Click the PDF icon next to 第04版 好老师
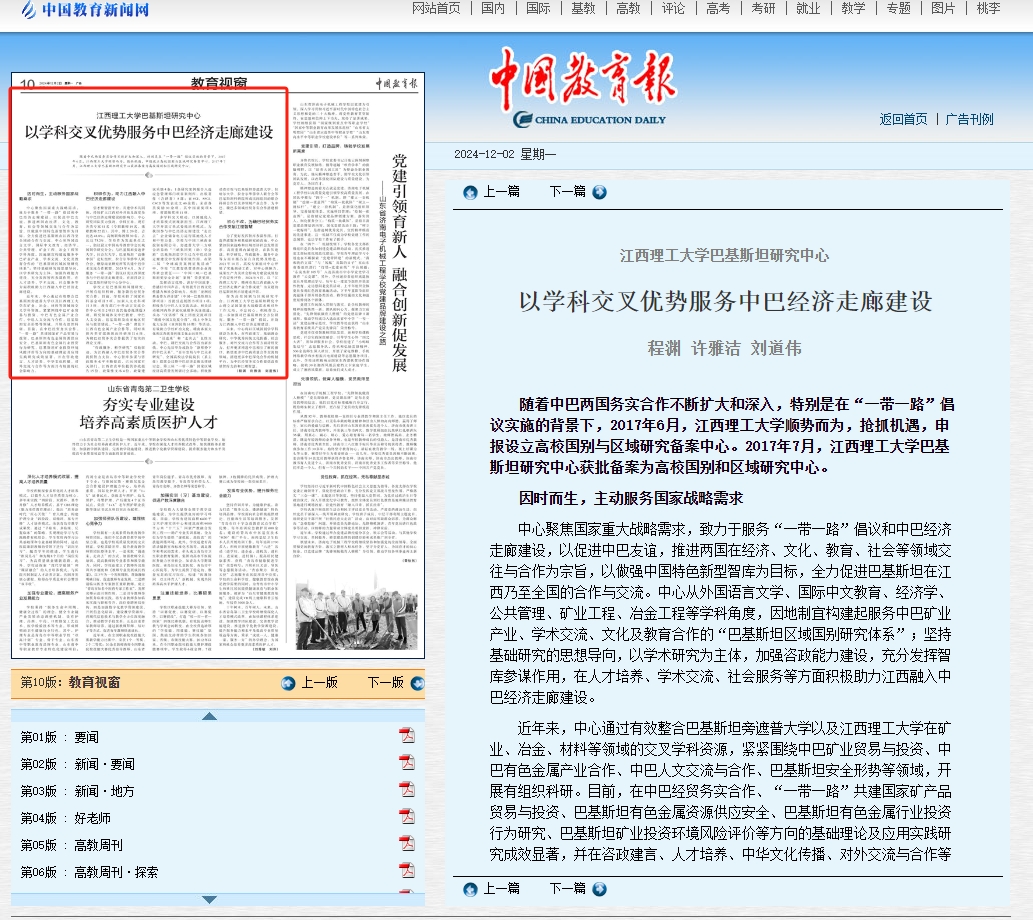This screenshot has height=920, width=1033. click(x=407, y=818)
